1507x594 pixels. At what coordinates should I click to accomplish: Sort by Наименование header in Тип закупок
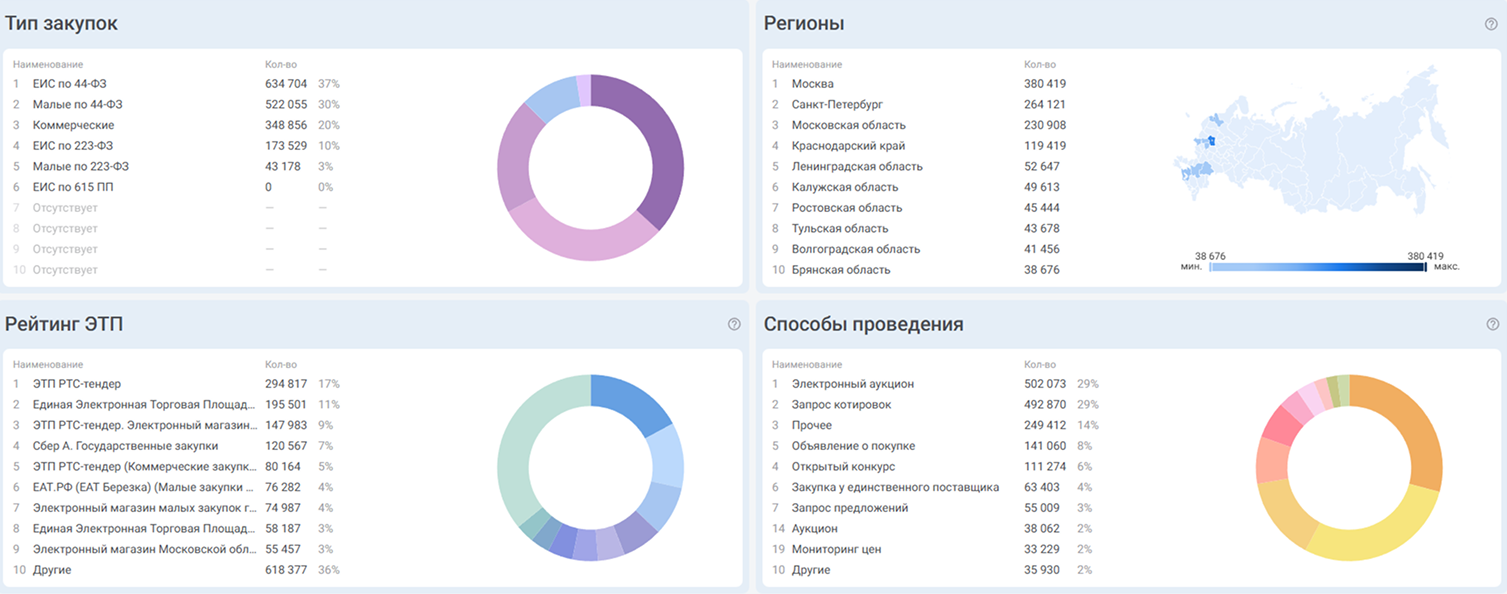tap(48, 65)
